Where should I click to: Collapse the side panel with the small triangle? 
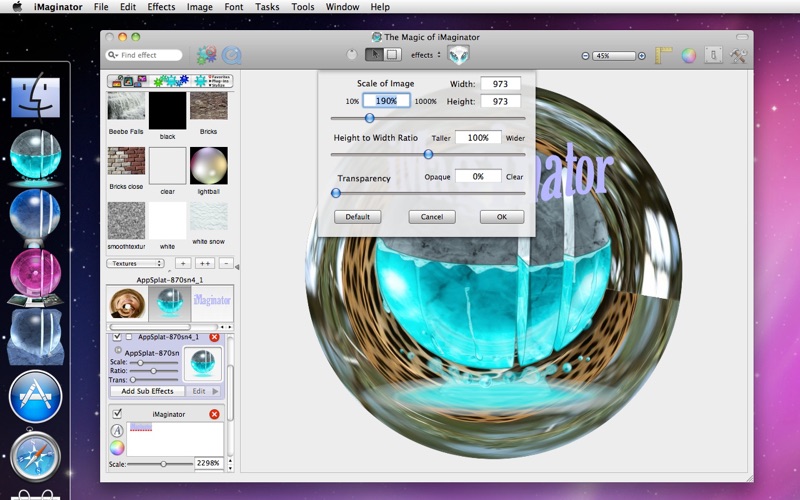[237, 266]
